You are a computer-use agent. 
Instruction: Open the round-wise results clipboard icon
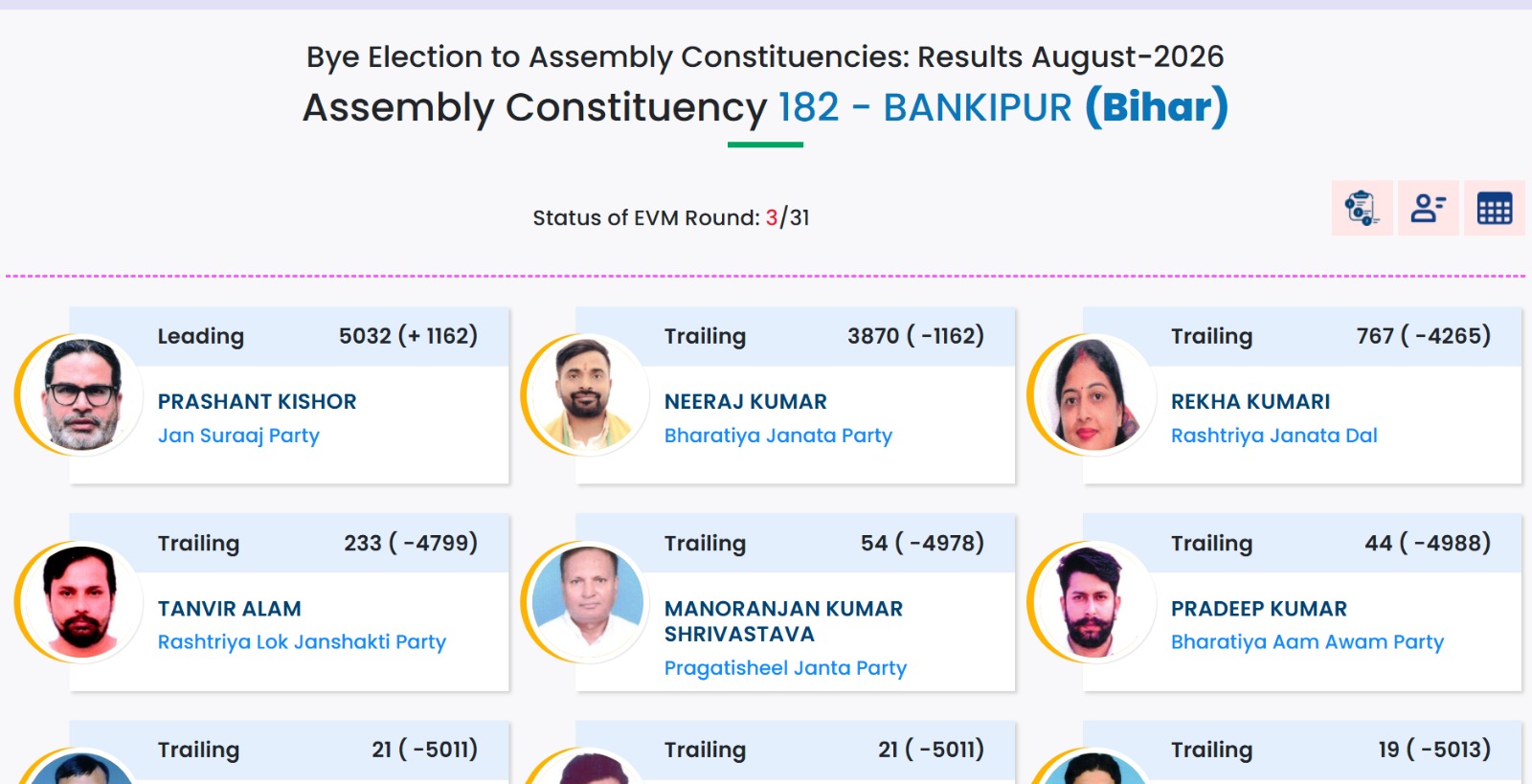[1362, 208]
